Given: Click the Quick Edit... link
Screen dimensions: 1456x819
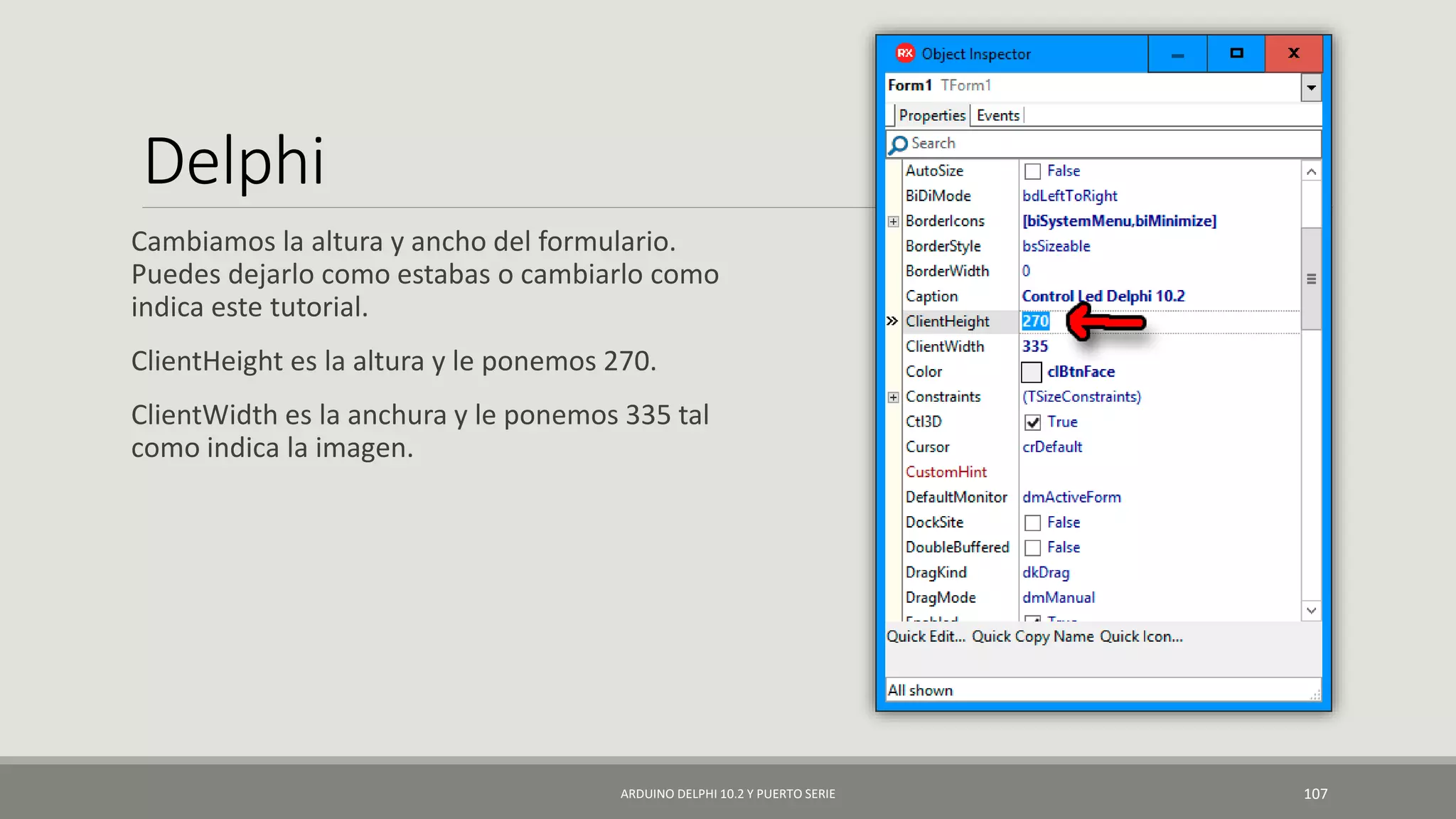Looking at the screenshot, I should (926, 636).
